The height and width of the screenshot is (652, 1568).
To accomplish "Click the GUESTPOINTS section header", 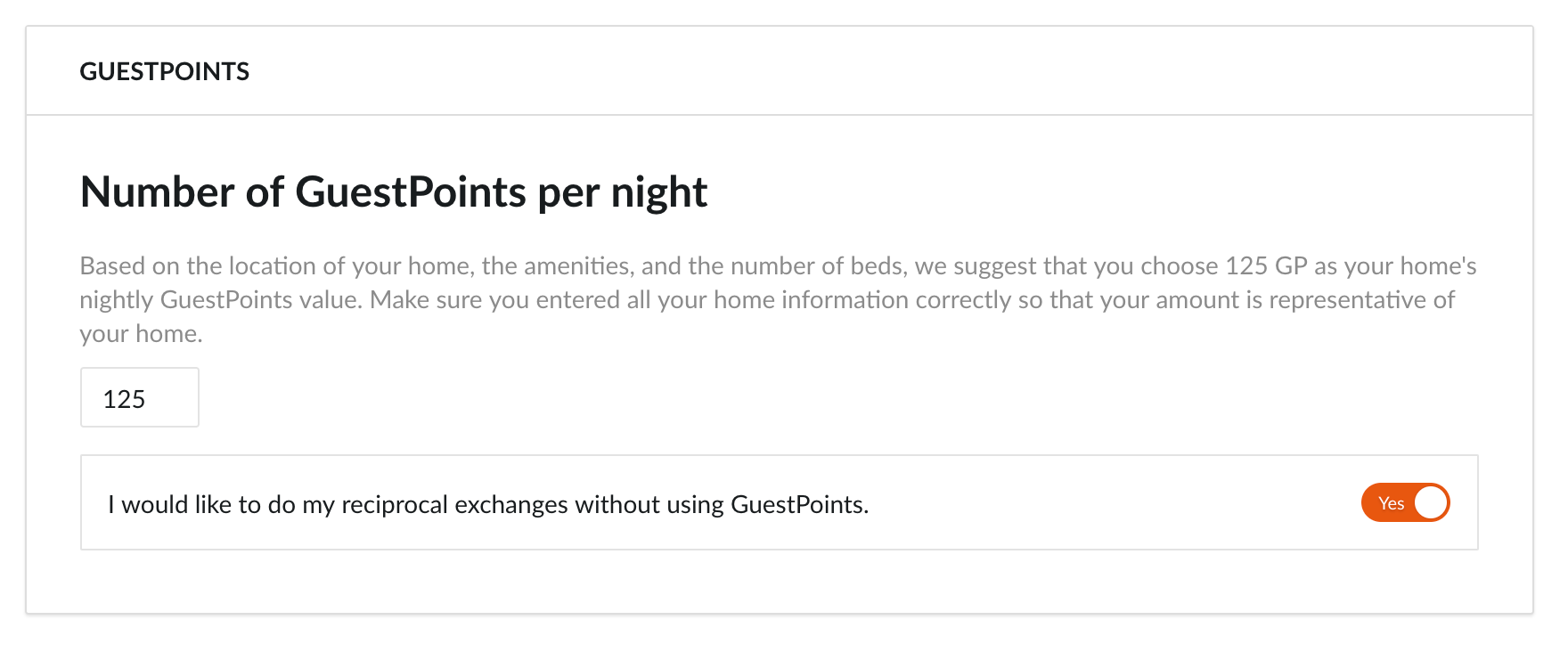I will (165, 71).
